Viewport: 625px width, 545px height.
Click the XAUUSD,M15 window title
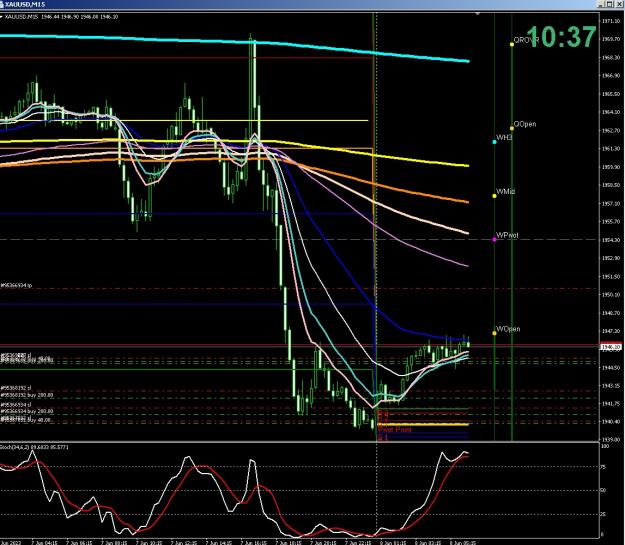pos(24,4)
